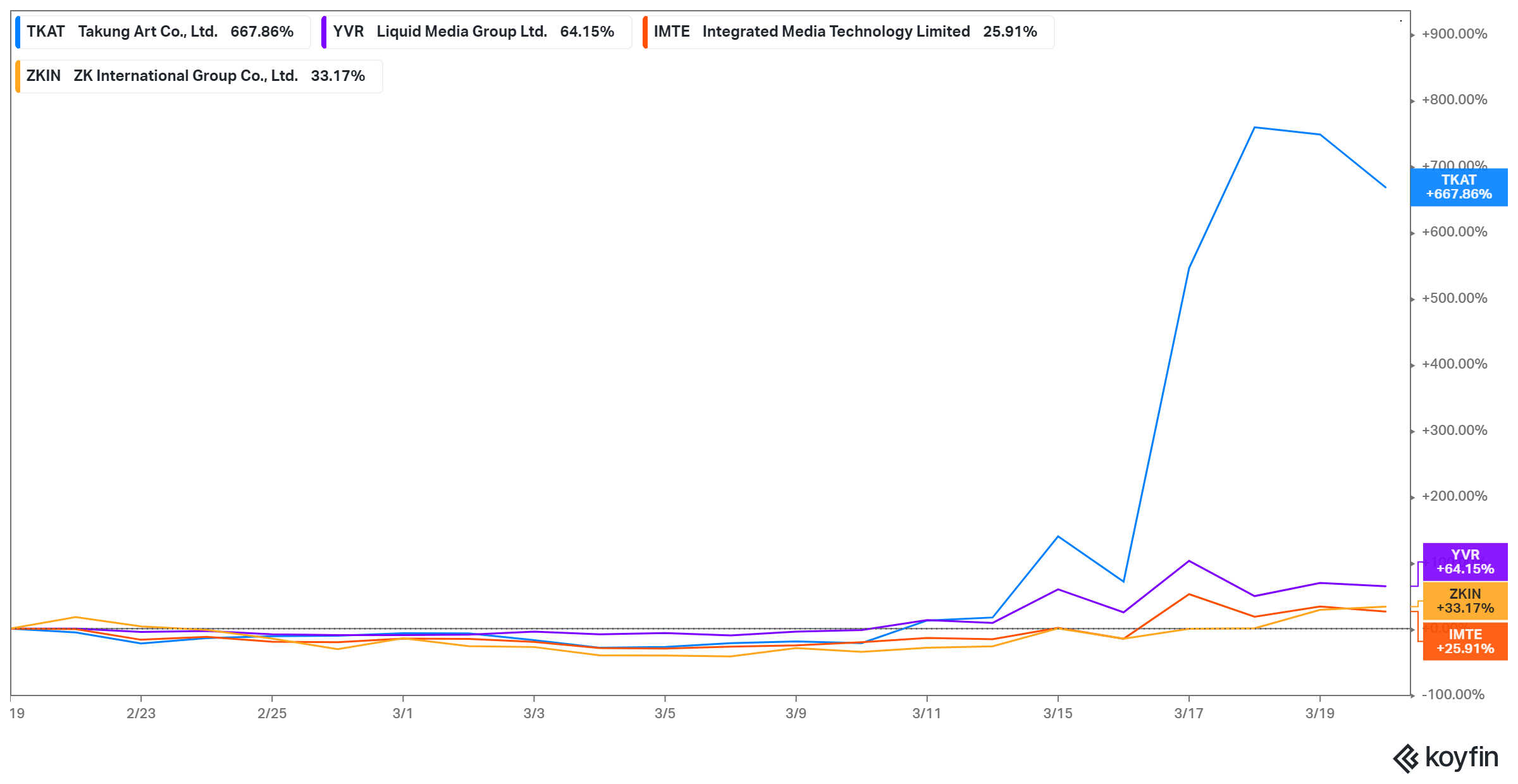Click the +500.00% y-axis label
The image size is (1518, 784).
click(x=1454, y=298)
